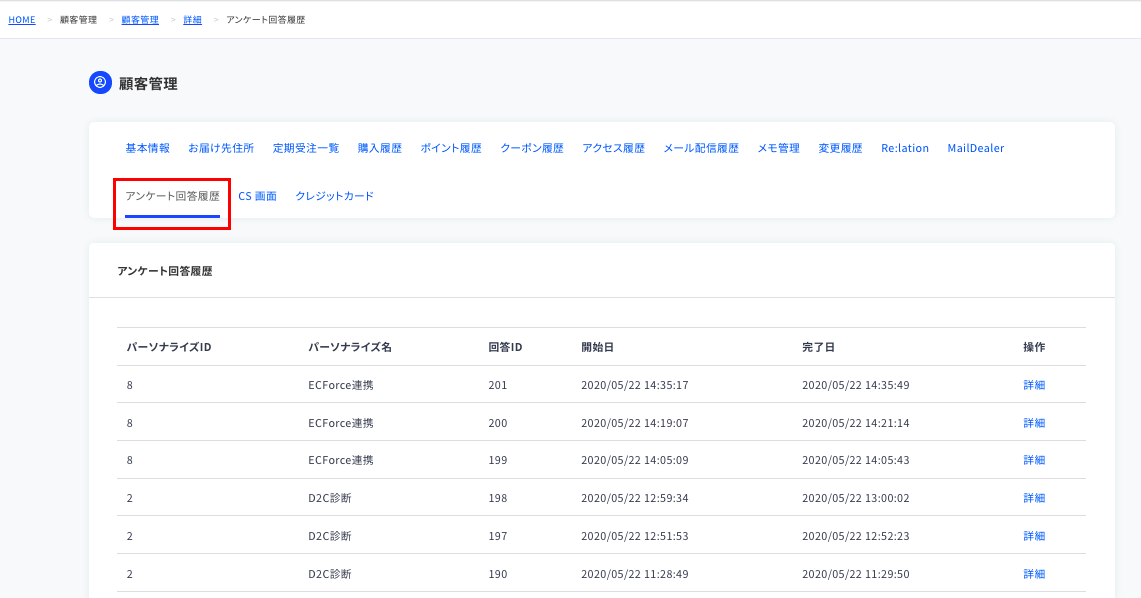Show the アクセス履歴 tab
1141x598 pixels.
613,148
